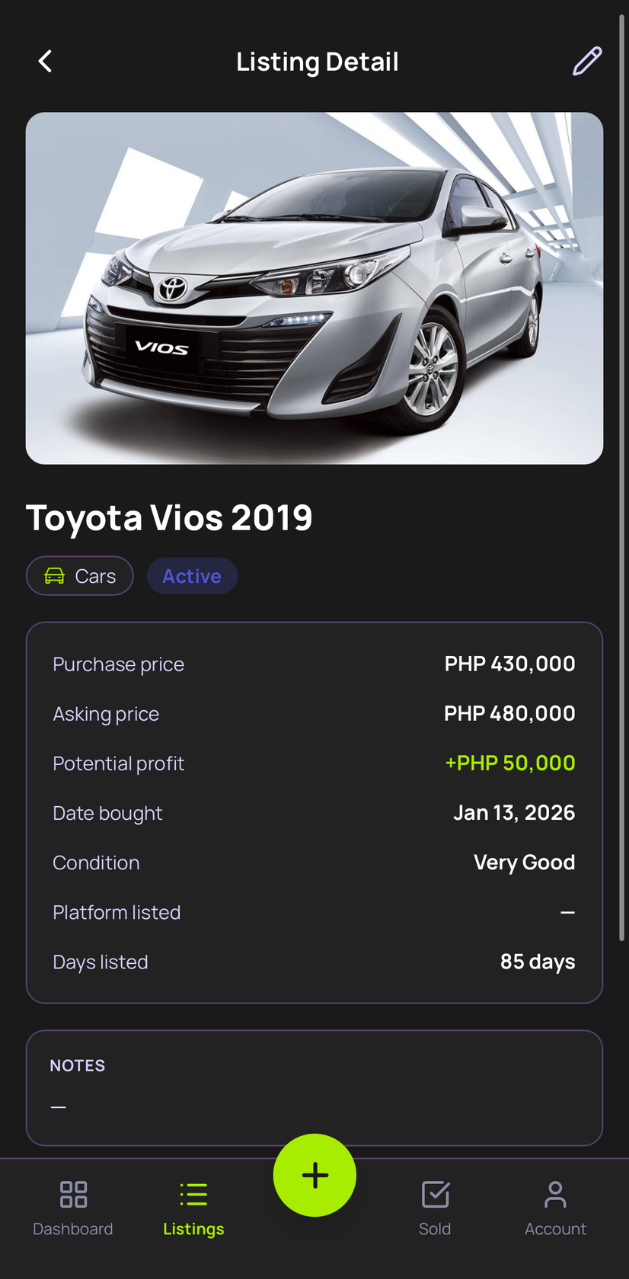629x1279 pixels.
Task: Click the car icon in Cars tag
Action: [54, 576]
